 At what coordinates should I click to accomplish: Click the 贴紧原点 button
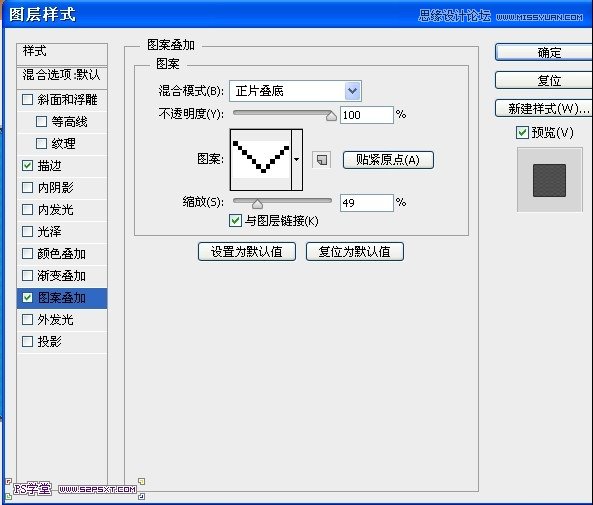[x=388, y=160]
